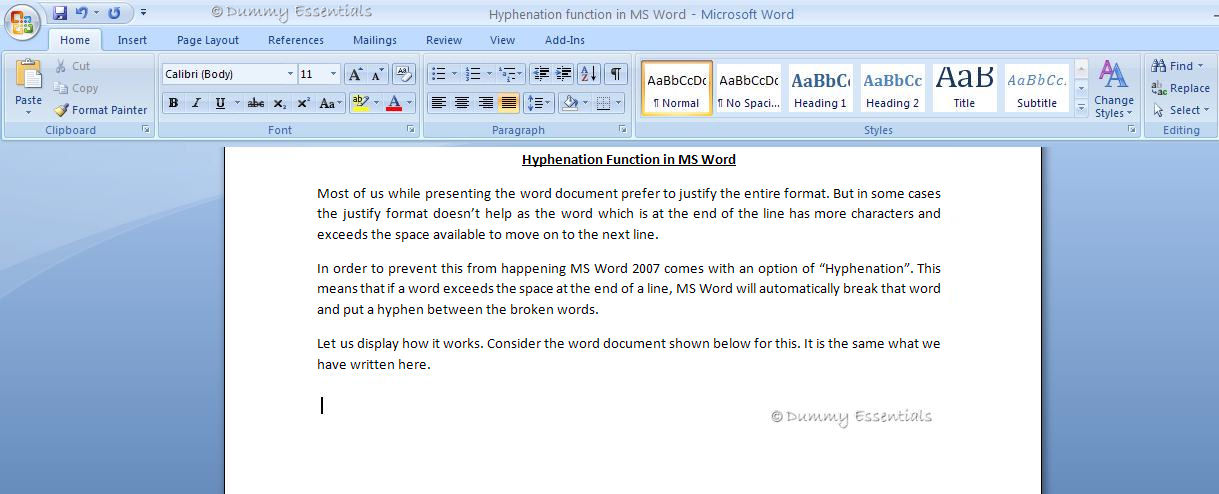Screen dimensions: 1219x494
Task: Apply text highlight color
Action: click(360, 103)
